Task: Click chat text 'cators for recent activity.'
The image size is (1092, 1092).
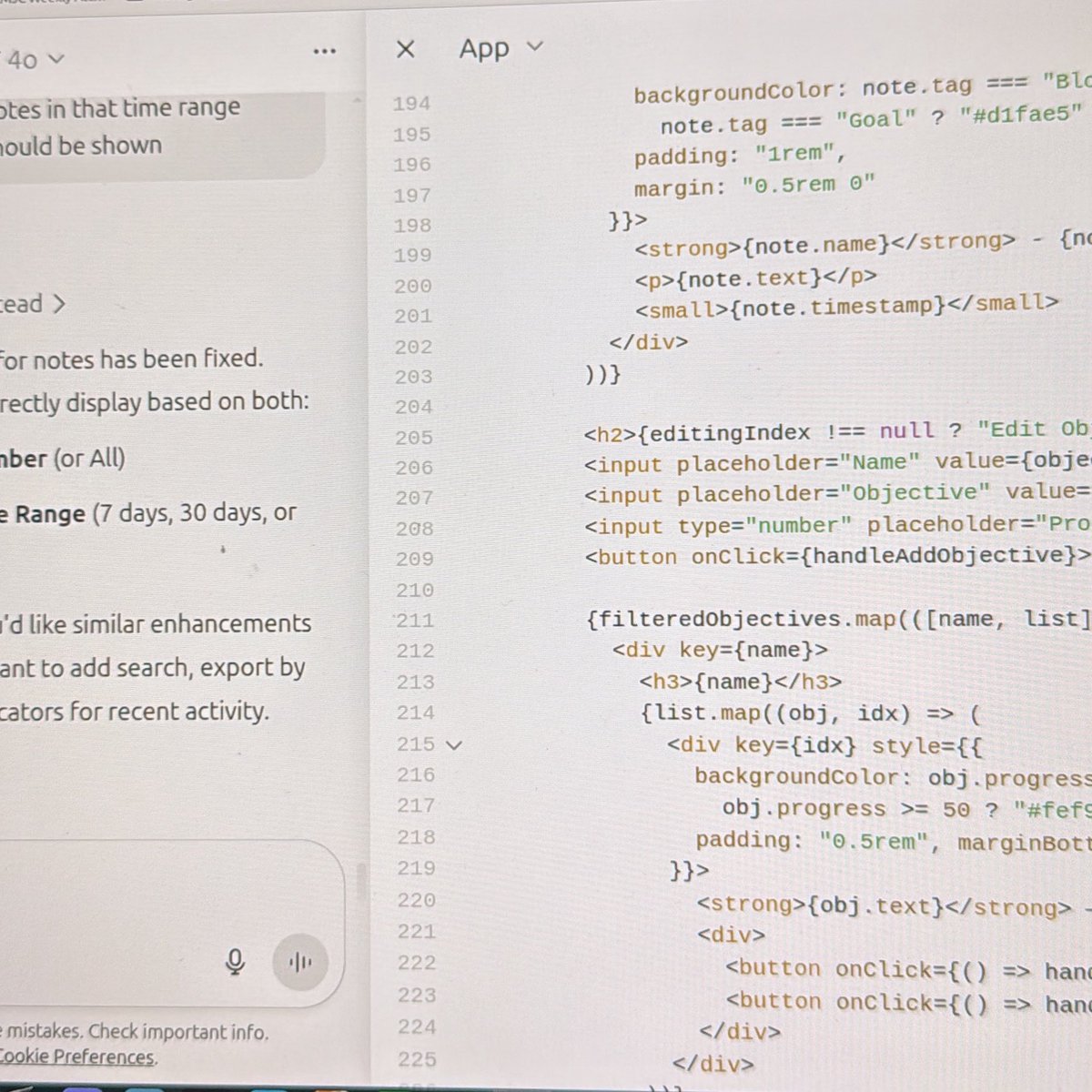Action: click(134, 711)
